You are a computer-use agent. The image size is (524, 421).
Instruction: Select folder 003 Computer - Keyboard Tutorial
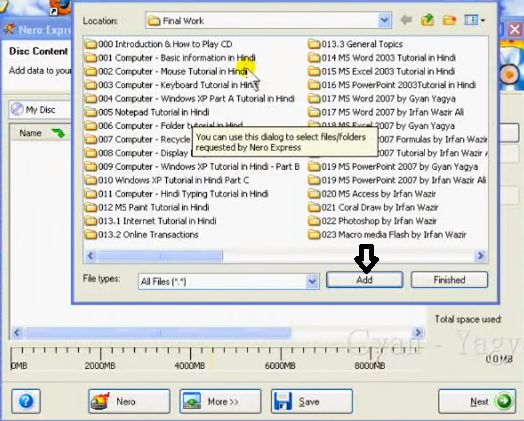pos(171,85)
